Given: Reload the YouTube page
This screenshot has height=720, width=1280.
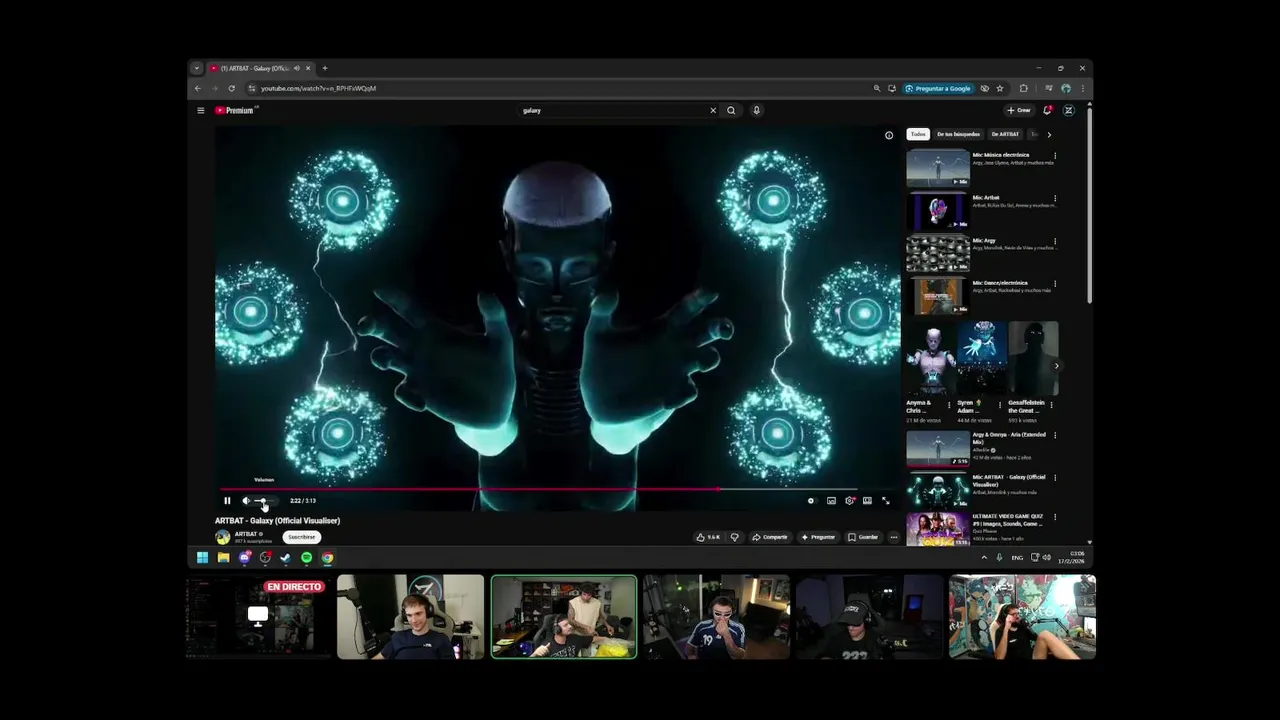Looking at the screenshot, I should [231, 88].
